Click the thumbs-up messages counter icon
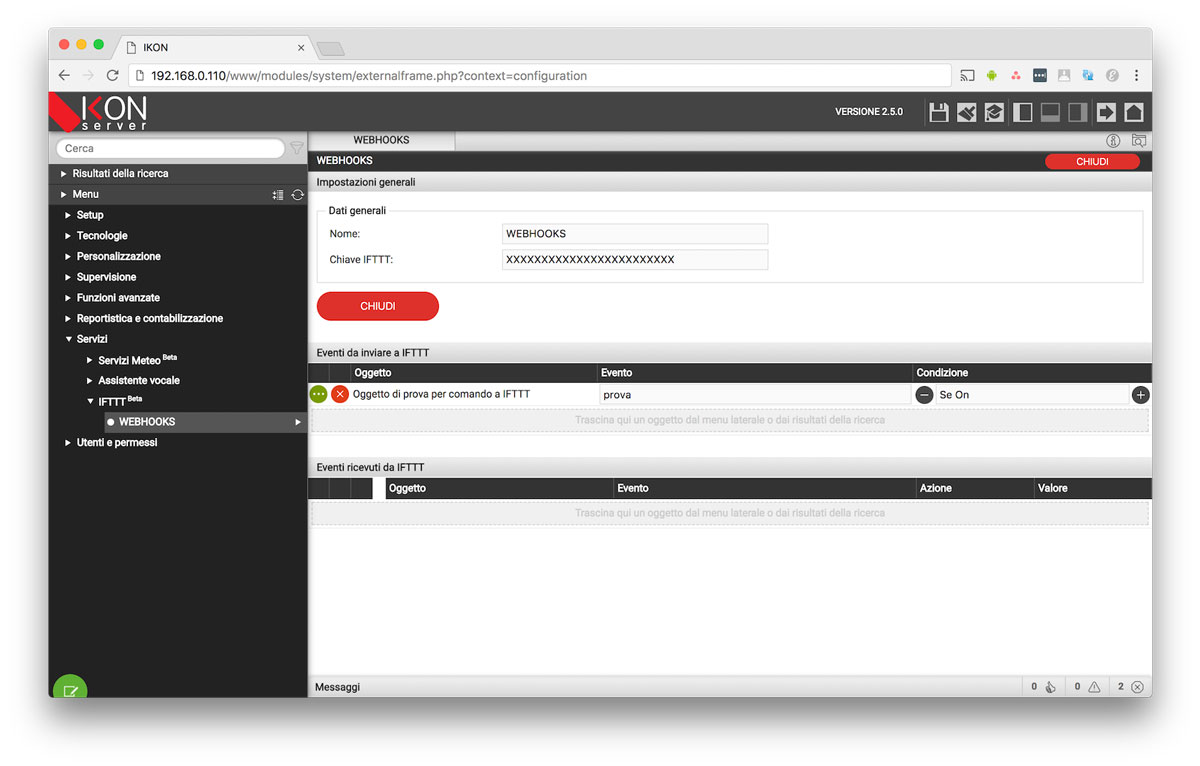The image size is (1200, 766). [1051, 687]
